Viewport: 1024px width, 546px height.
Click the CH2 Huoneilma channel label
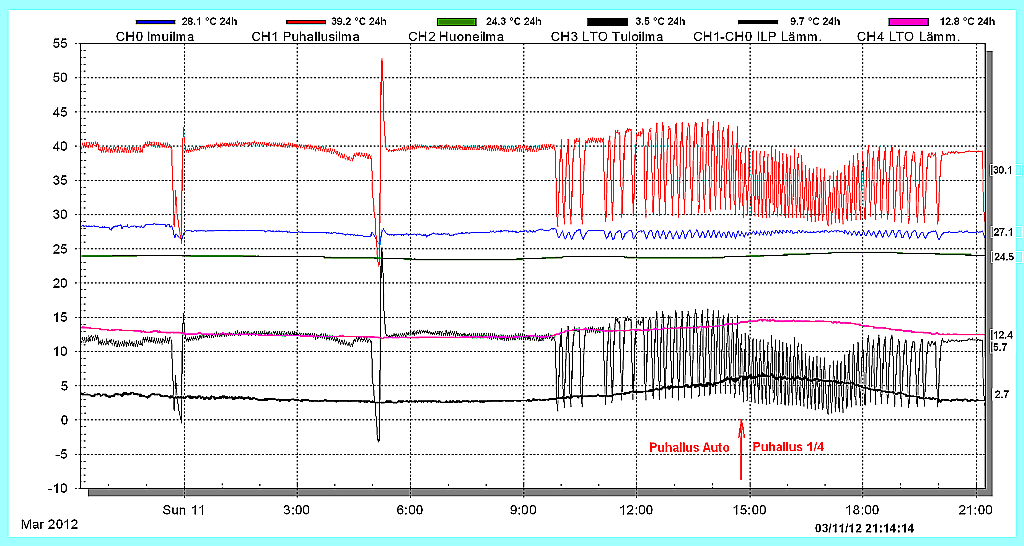(456, 37)
